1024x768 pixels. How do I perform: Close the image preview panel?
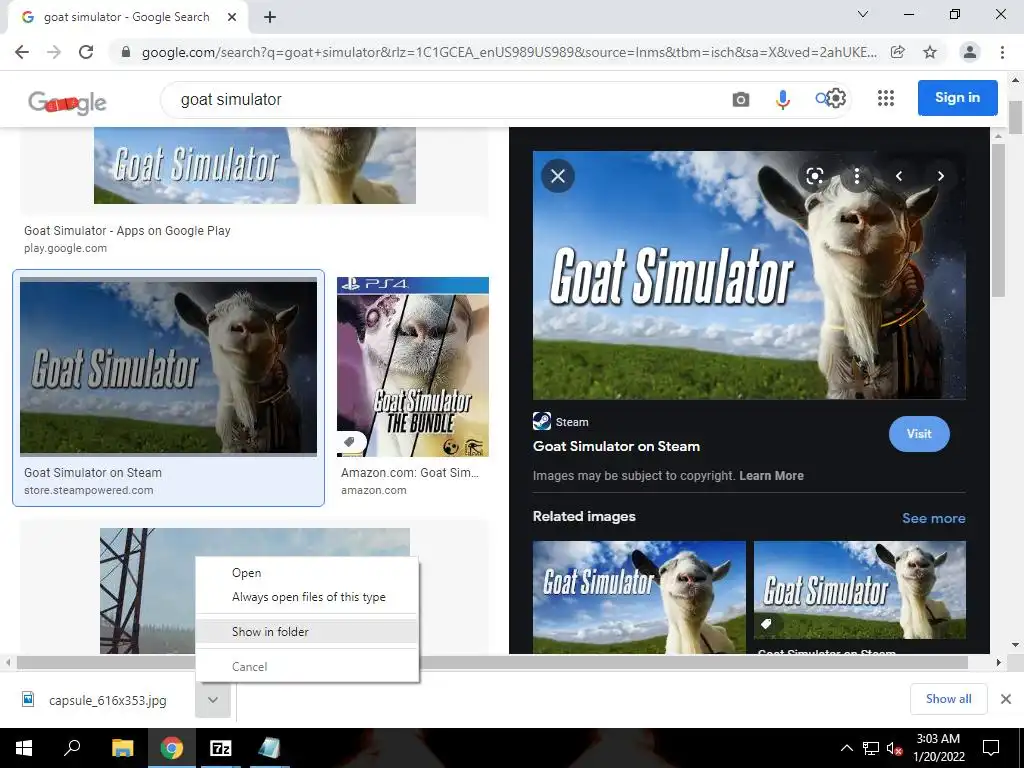[558, 176]
